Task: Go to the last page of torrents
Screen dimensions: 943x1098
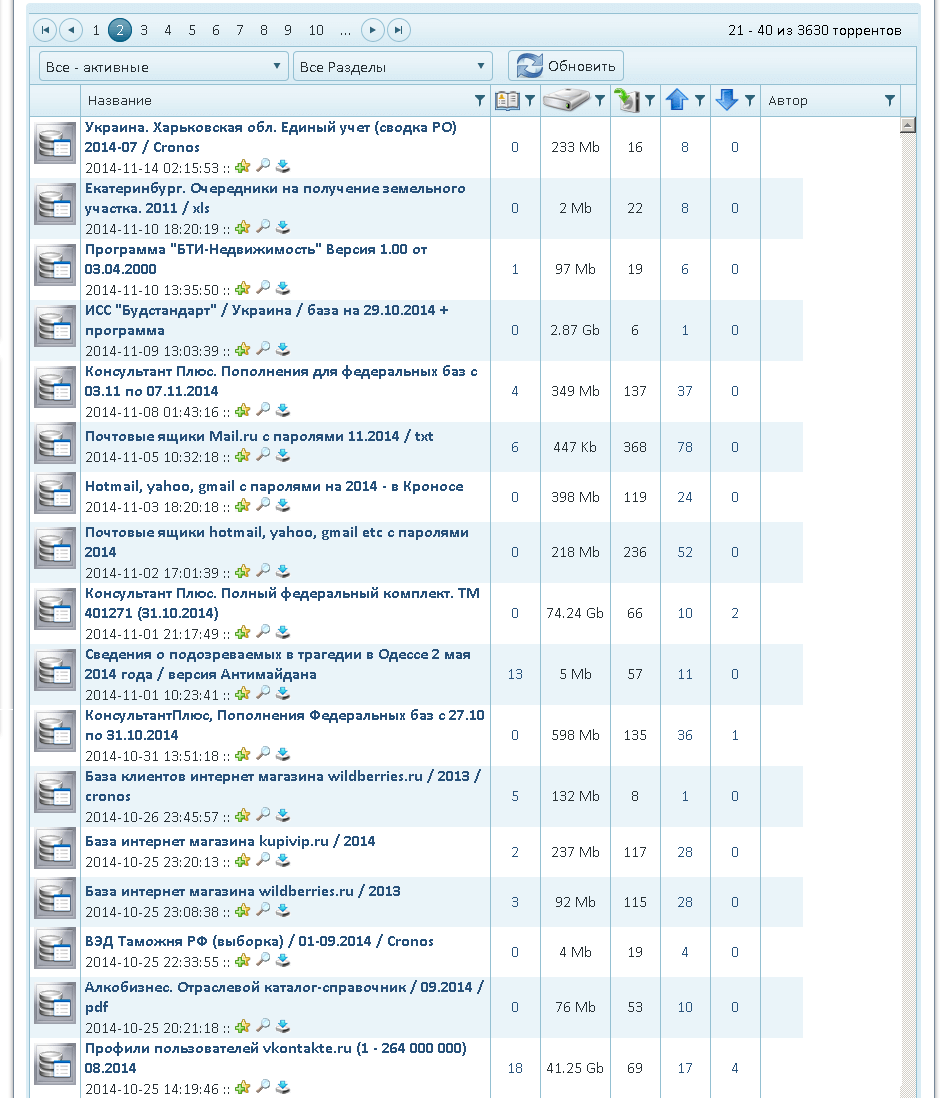Action: pos(398,30)
